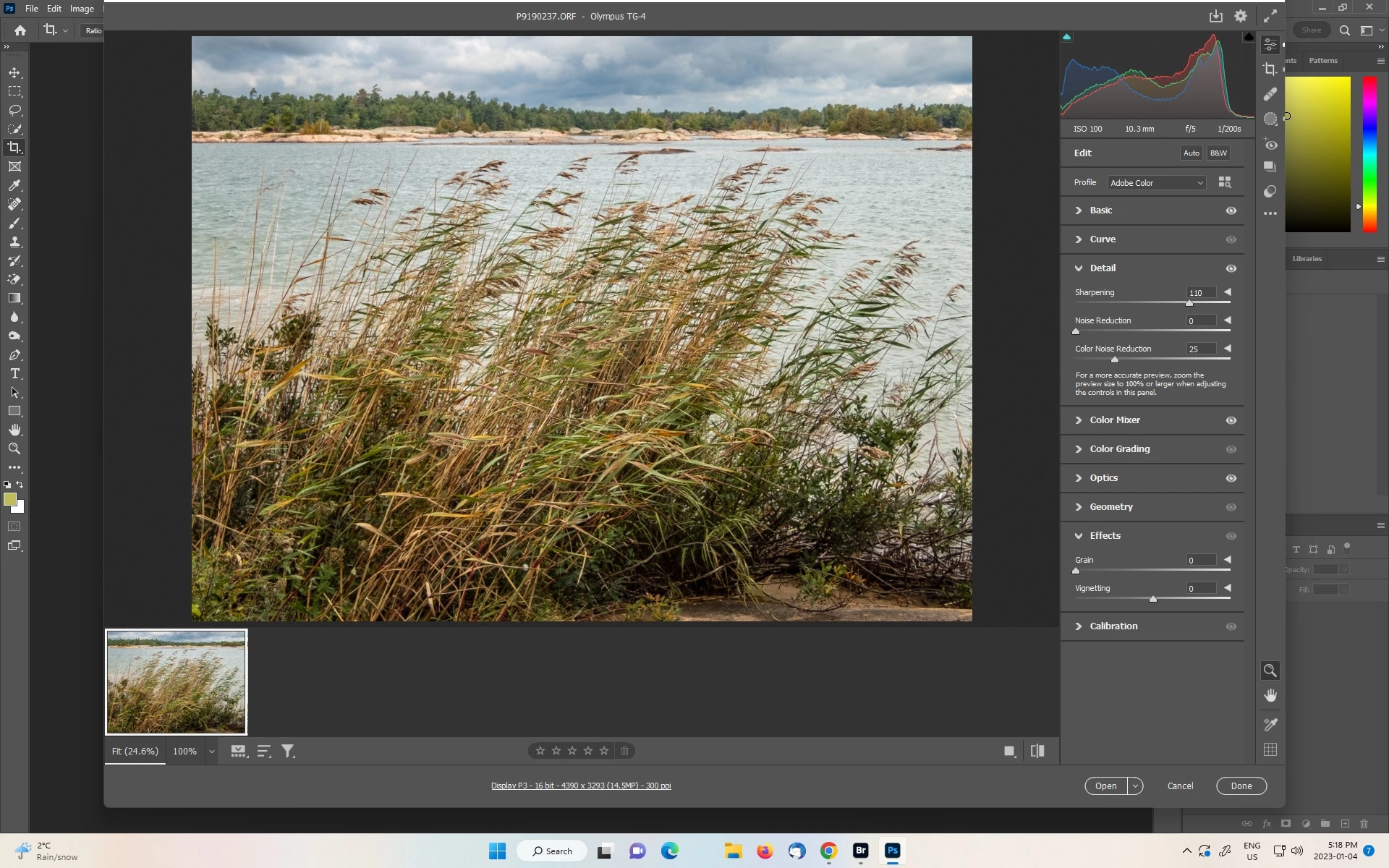Open the Red Eye removal tool
1389x868 pixels.
(x=1270, y=144)
